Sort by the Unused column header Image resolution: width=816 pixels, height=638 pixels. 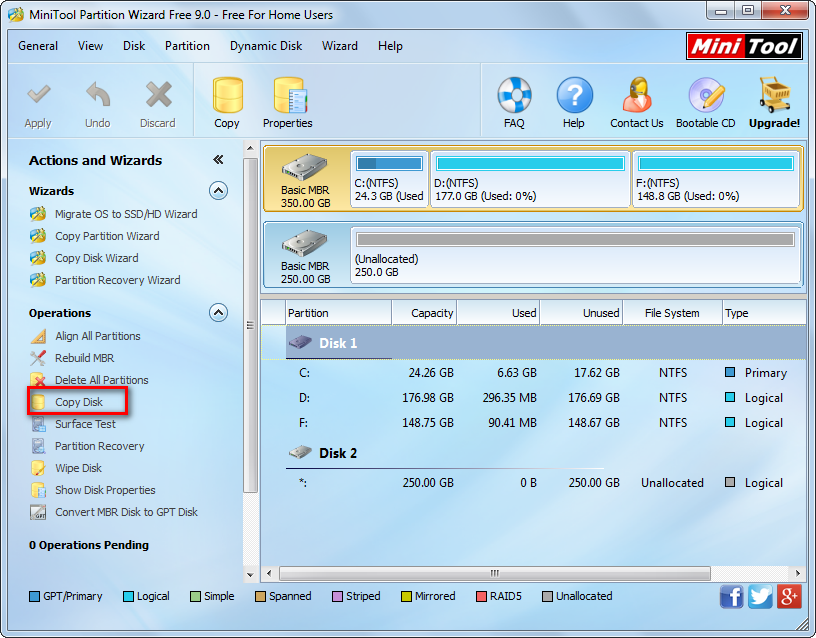click(x=581, y=313)
